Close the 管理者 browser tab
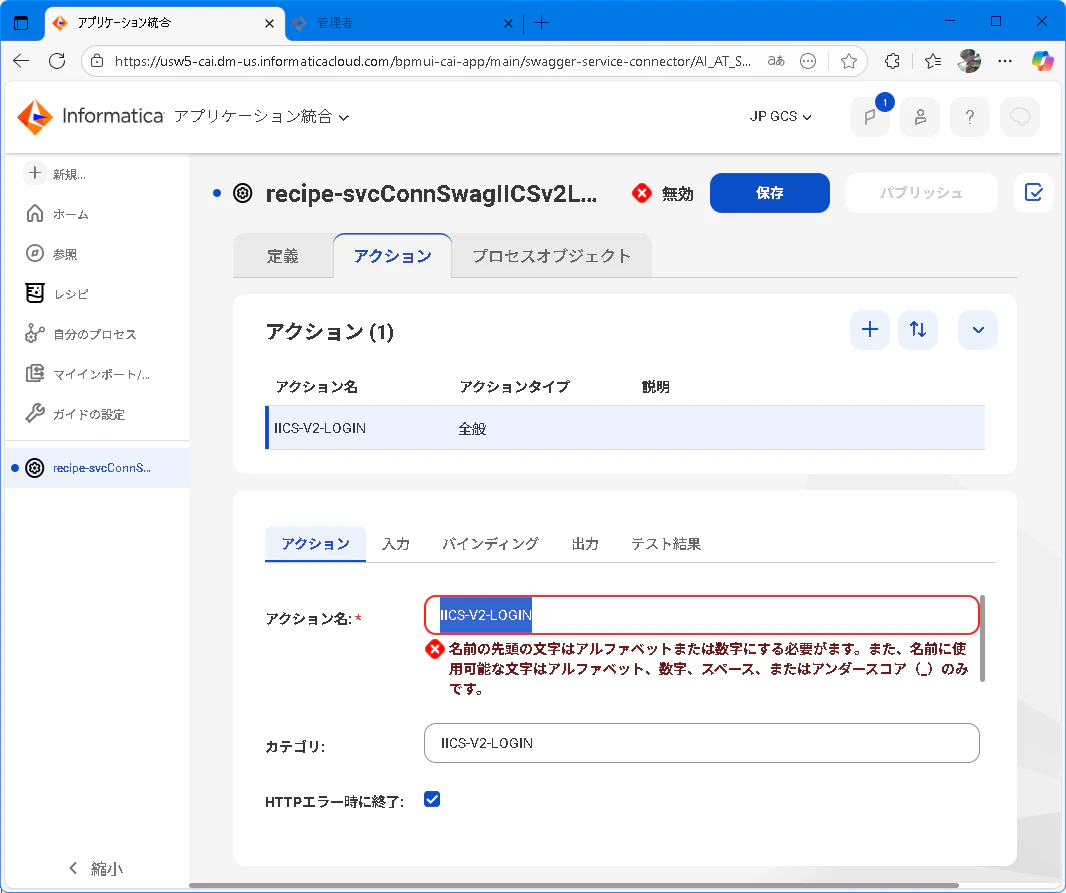The image size is (1066, 893). (508, 23)
